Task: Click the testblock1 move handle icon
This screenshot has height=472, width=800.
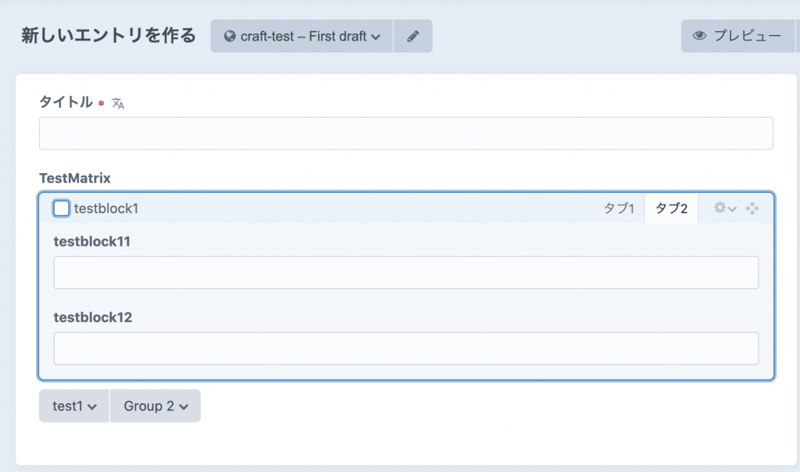Action: [752, 208]
